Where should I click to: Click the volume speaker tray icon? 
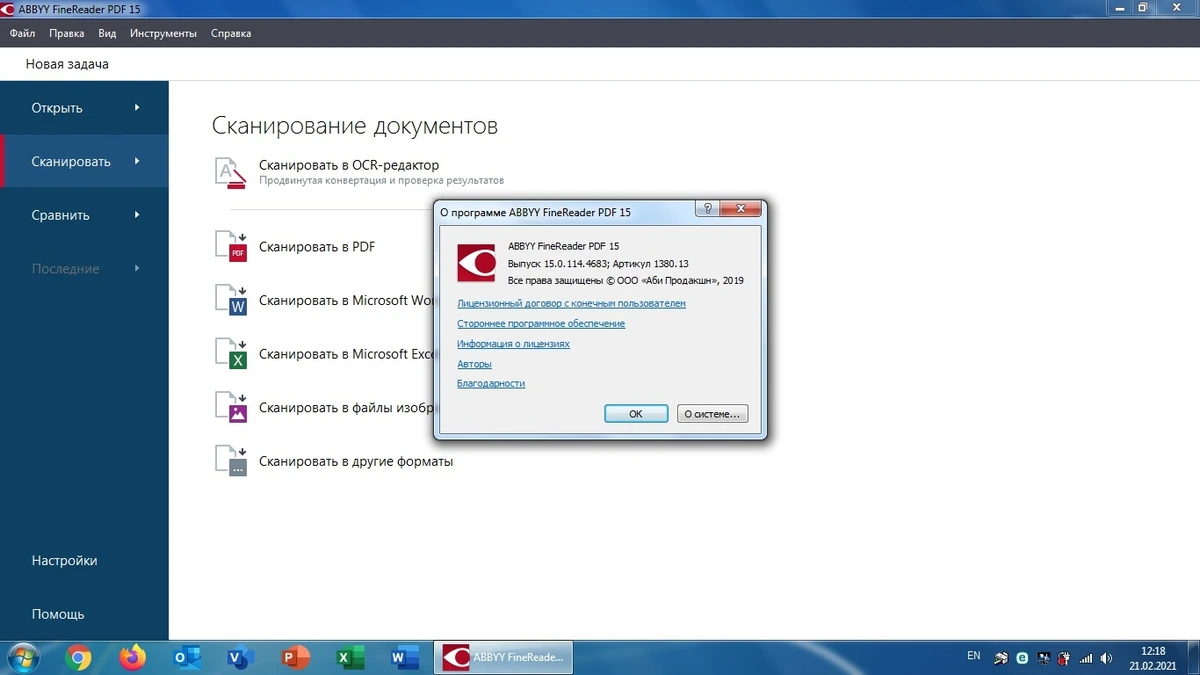coord(1106,658)
